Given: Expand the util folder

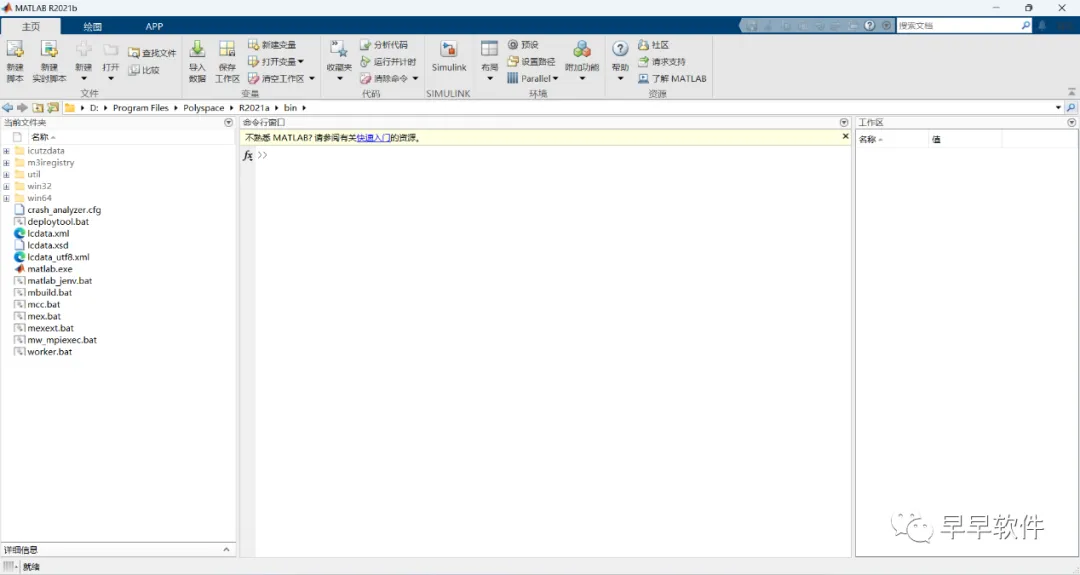Looking at the screenshot, I should pyautogui.click(x=6, y=174).
